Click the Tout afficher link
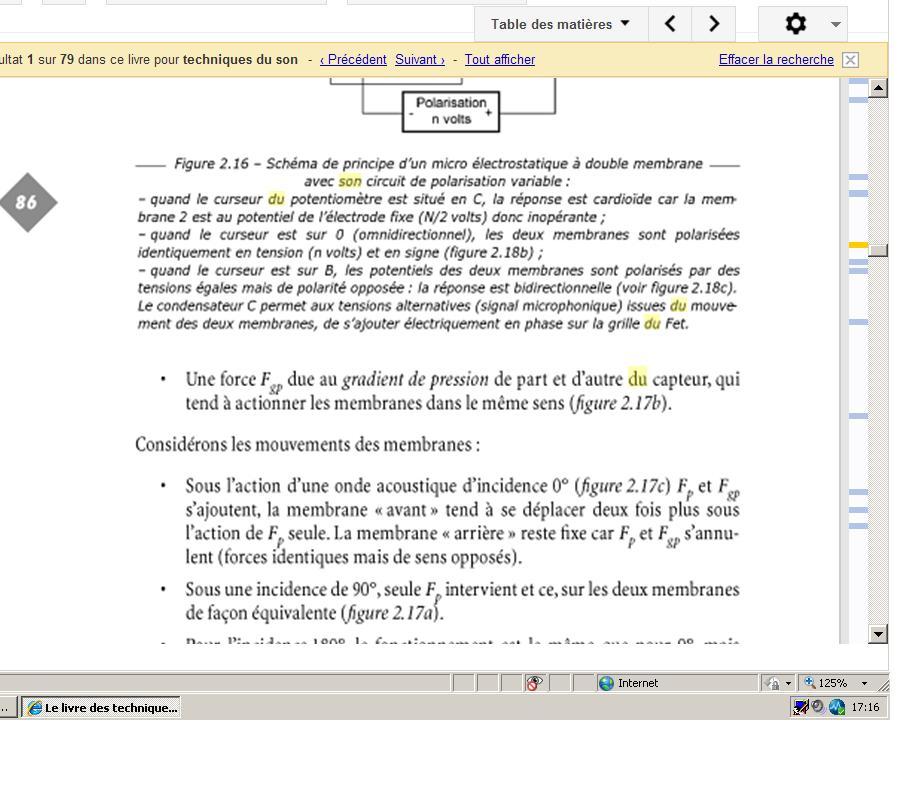Image resolution: width=900 pixels, height=800 pixels. click(499, 60)
